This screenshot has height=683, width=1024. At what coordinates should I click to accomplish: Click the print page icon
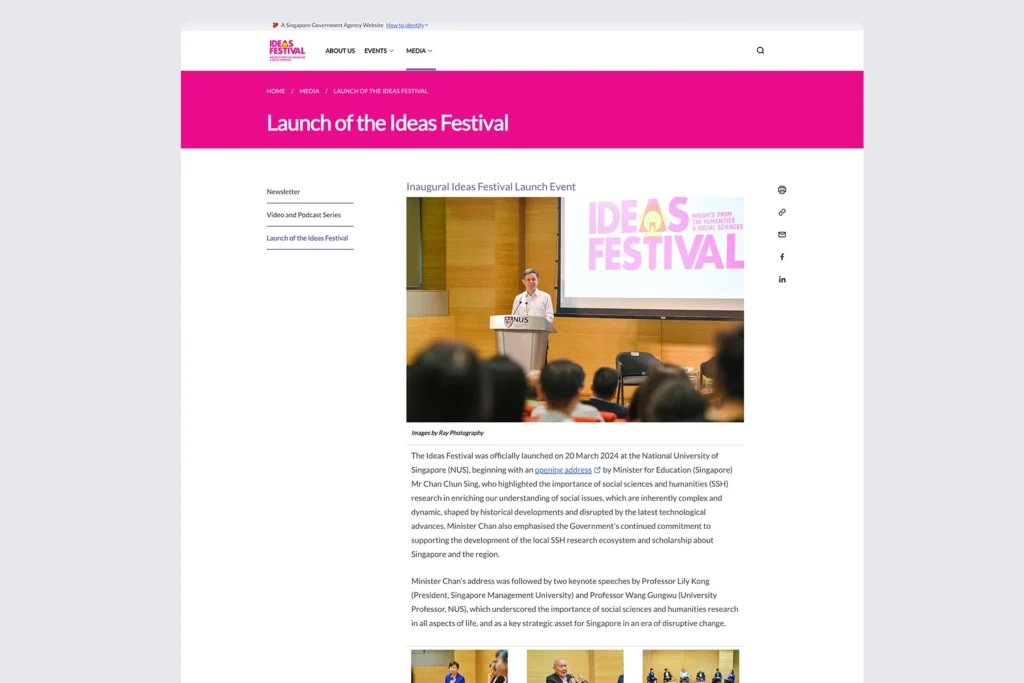(782, 190)
